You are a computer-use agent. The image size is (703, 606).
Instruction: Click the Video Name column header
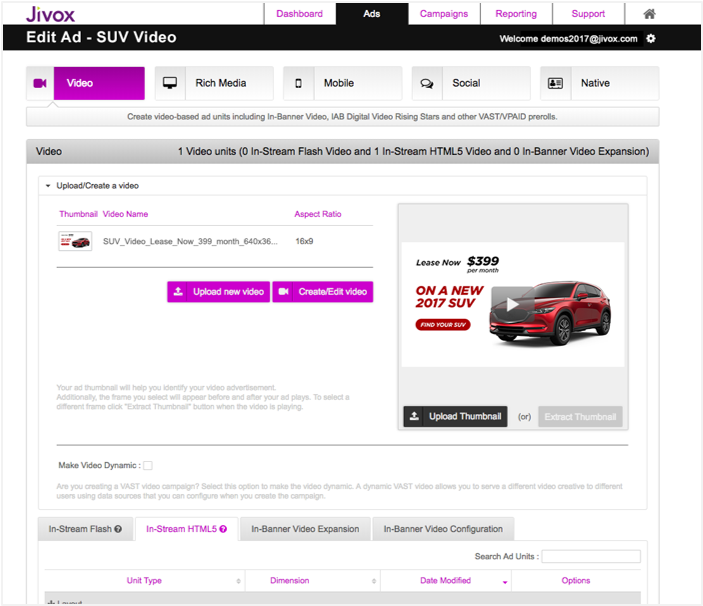[125, 214]
